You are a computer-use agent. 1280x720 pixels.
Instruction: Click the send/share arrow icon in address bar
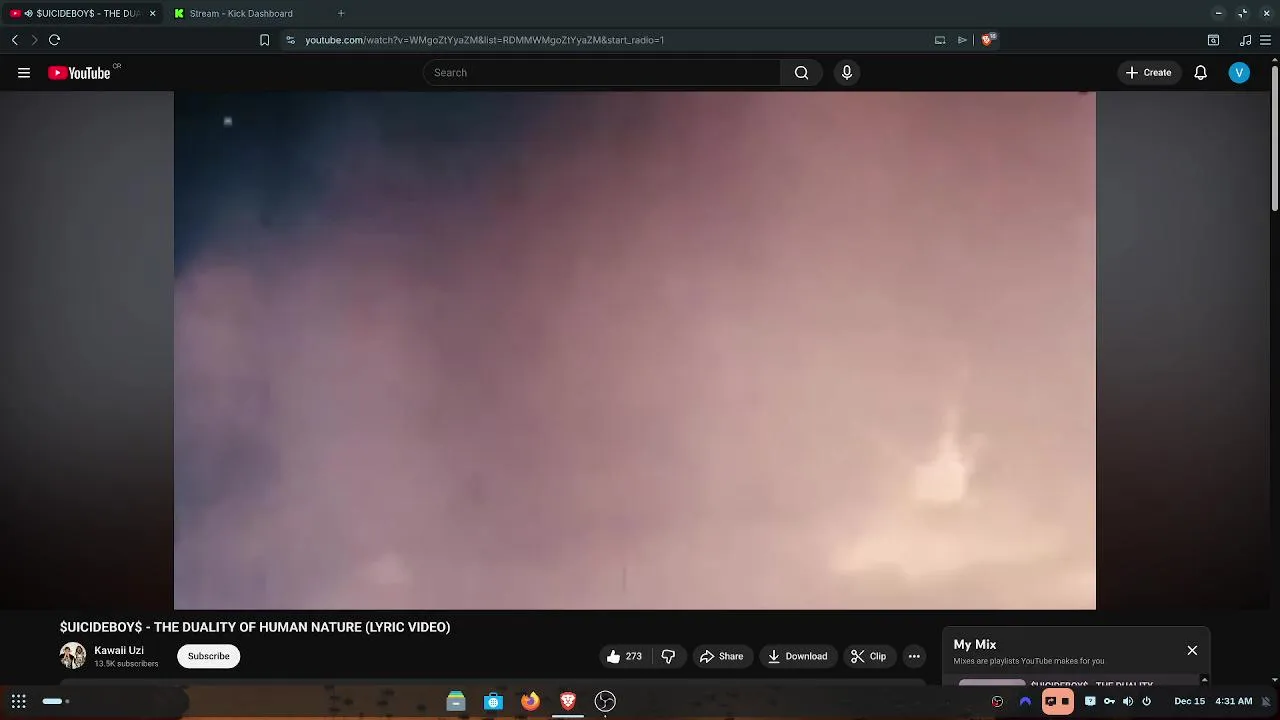pyautogui.click(x=962, y=40)
